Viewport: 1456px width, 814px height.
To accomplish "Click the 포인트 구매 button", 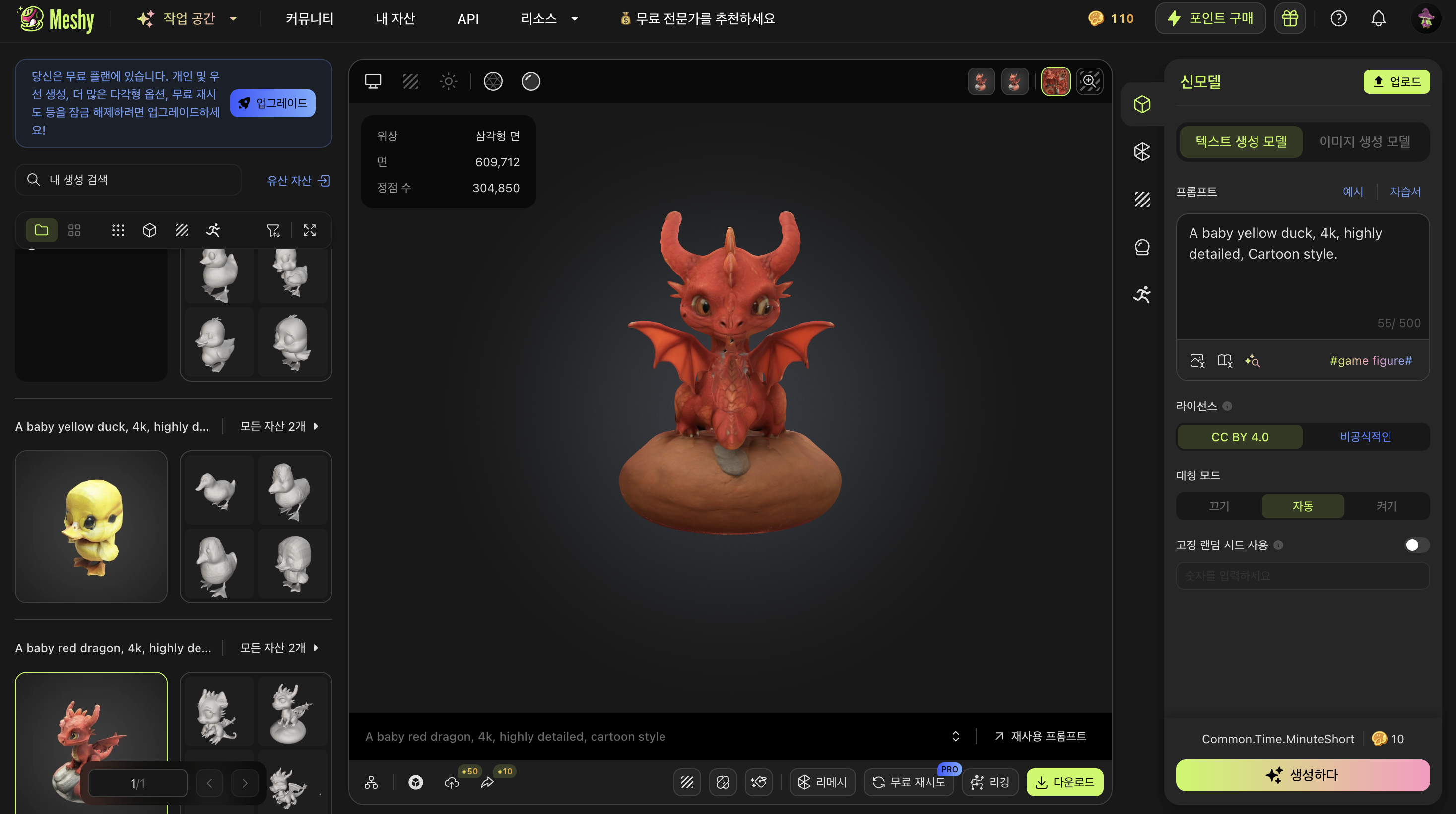I will coord(1210,19).
